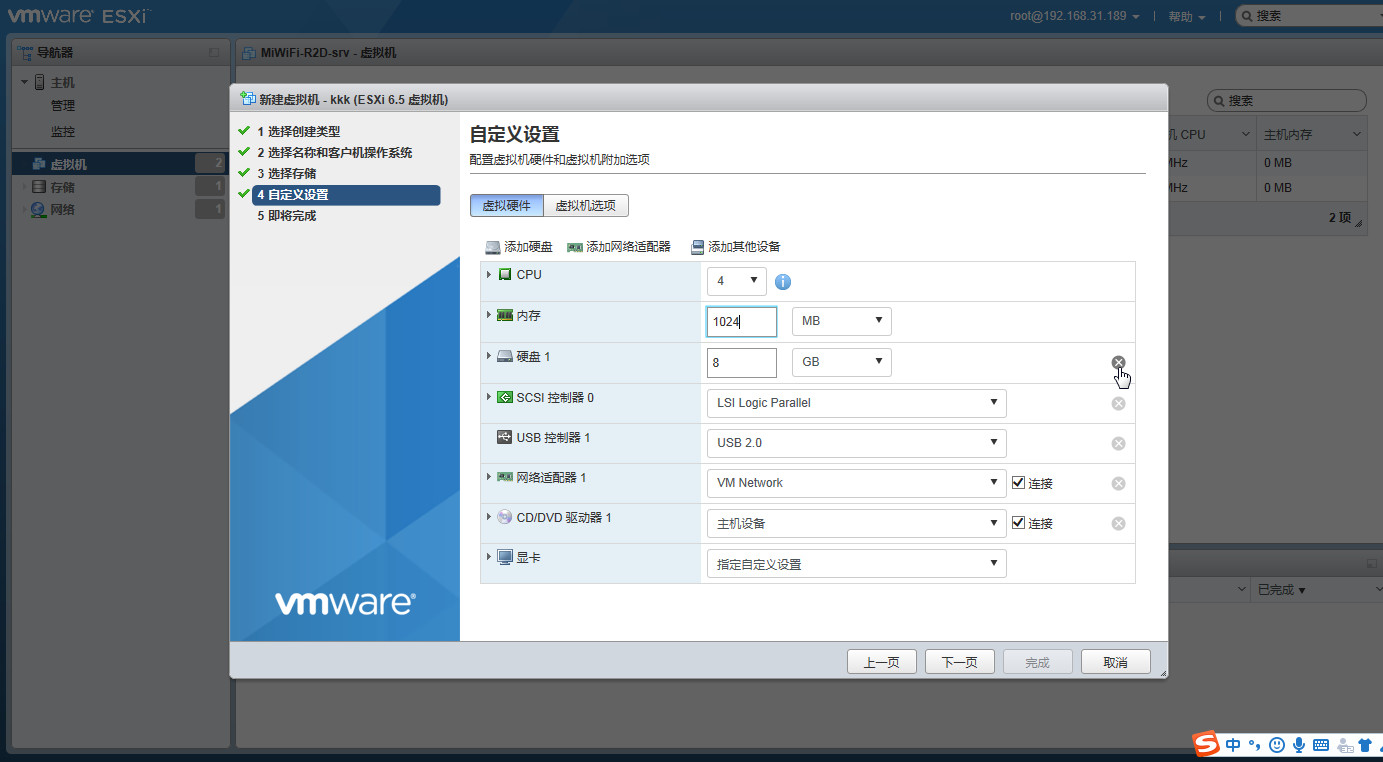Click the 取消 button
The height and width of the screenshot is (762, 1383).
(1115, 662)
